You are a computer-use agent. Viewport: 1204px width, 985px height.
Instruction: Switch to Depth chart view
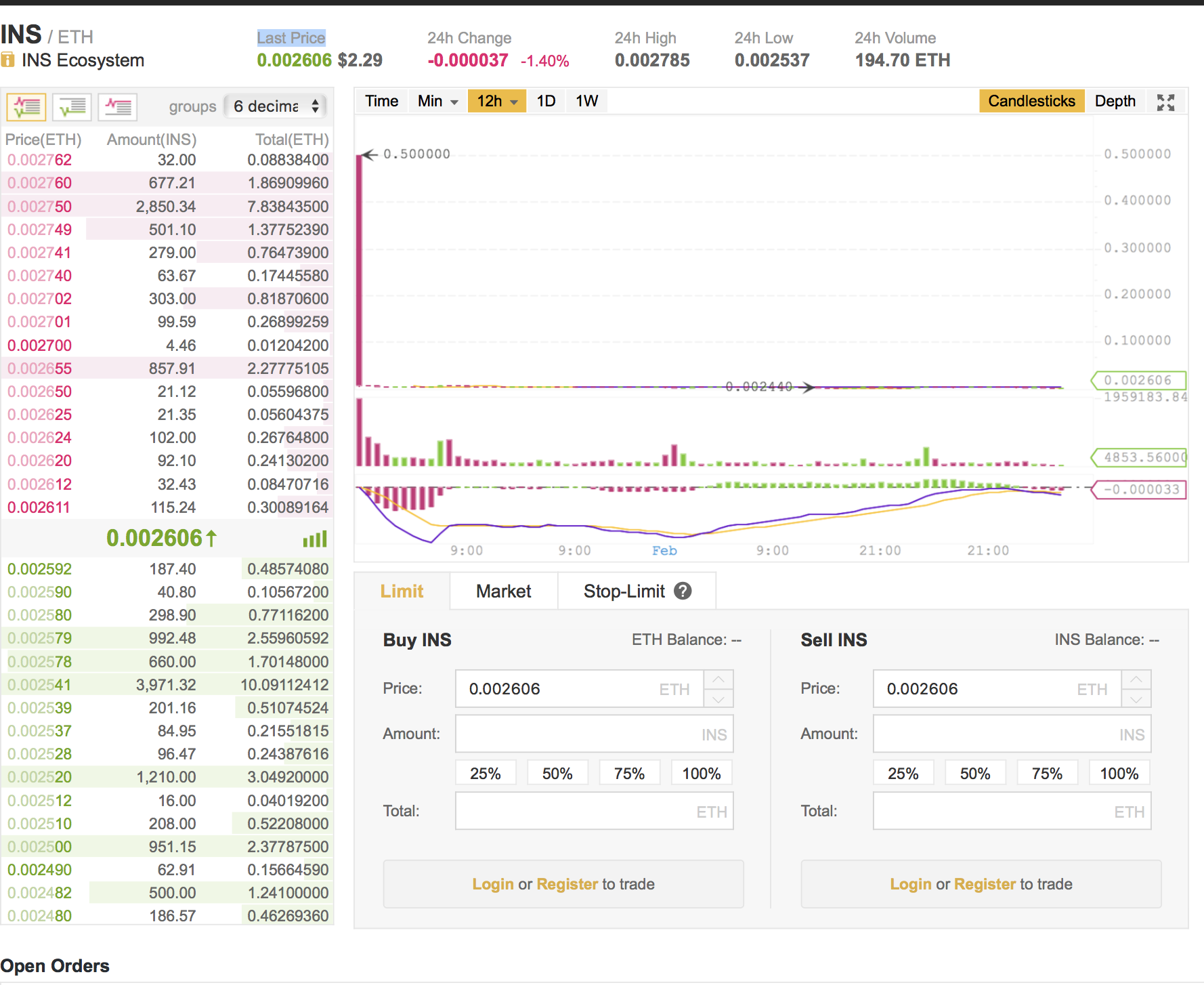point(1115,101)
